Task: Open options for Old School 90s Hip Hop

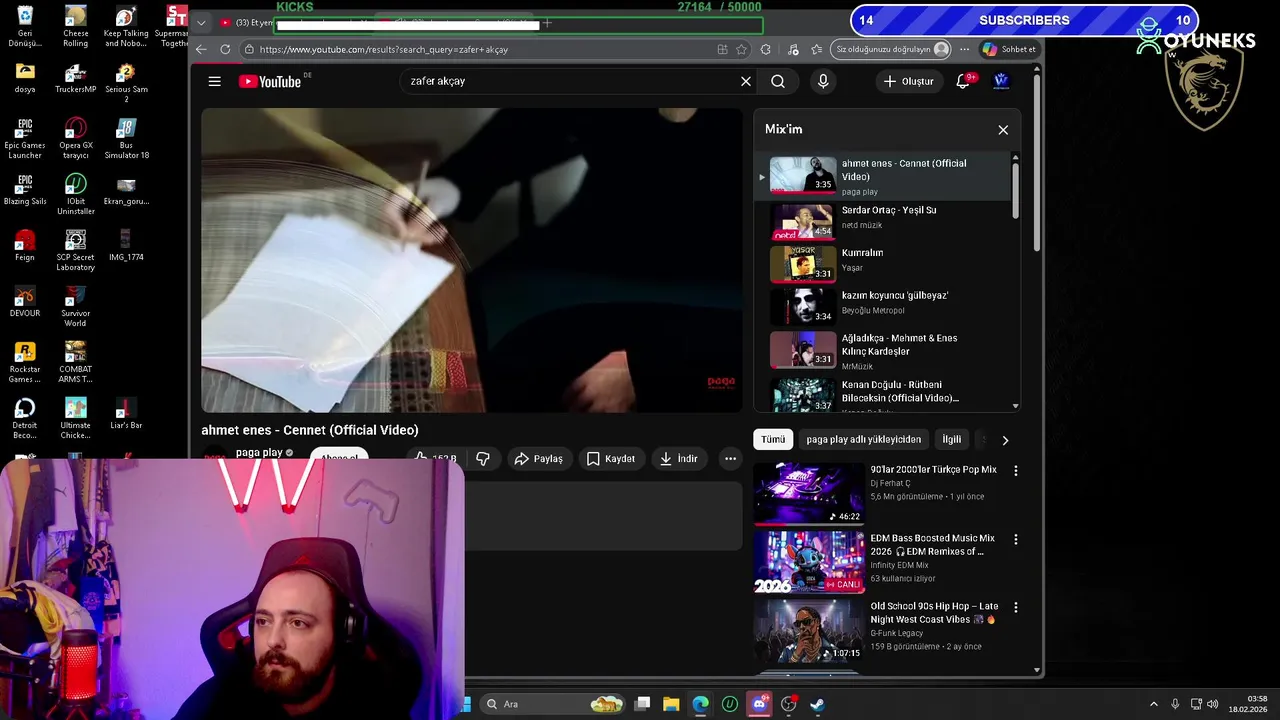Action: click(1016, 607)
